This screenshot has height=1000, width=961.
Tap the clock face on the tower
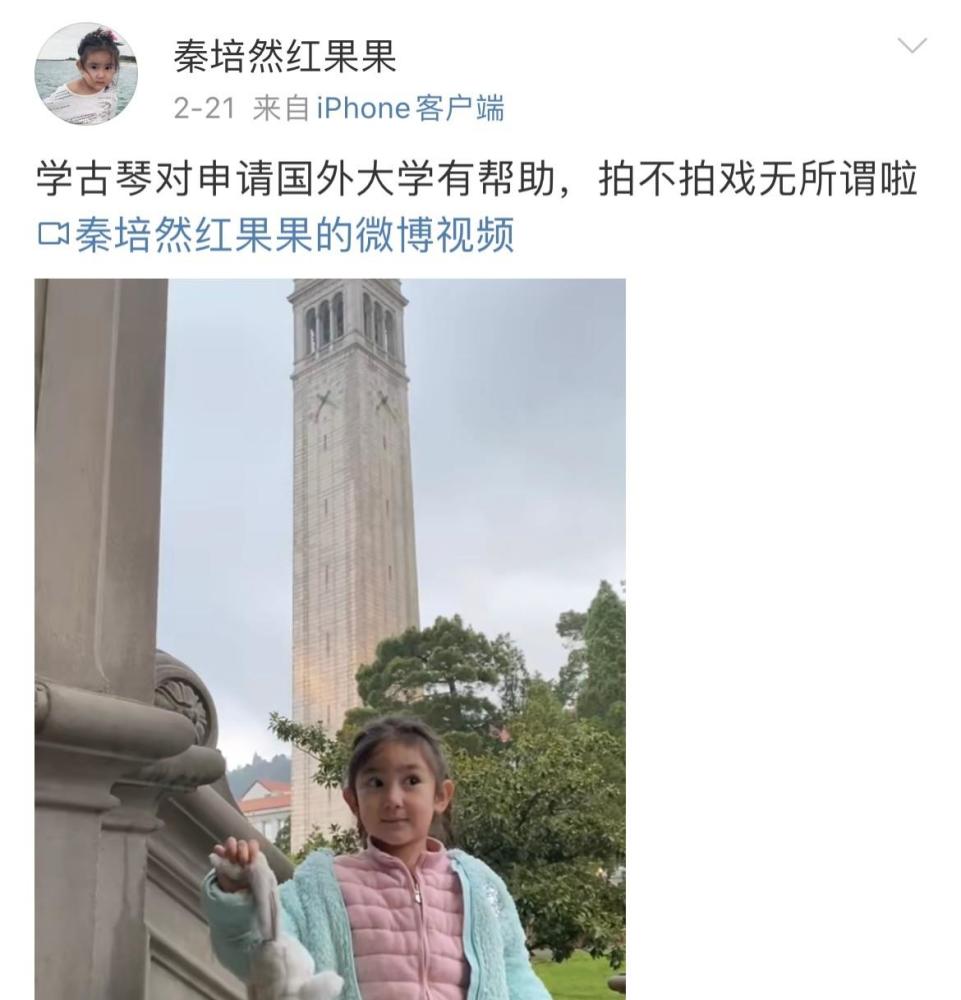325,404
